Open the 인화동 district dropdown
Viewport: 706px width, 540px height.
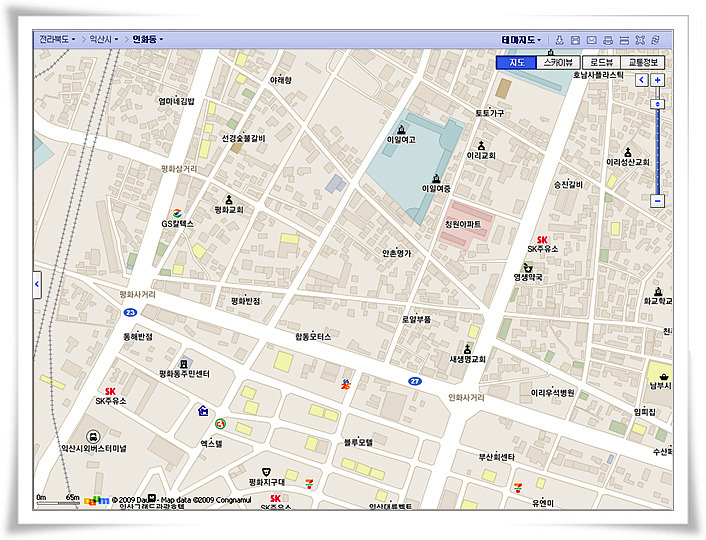(x=148, y=39)
